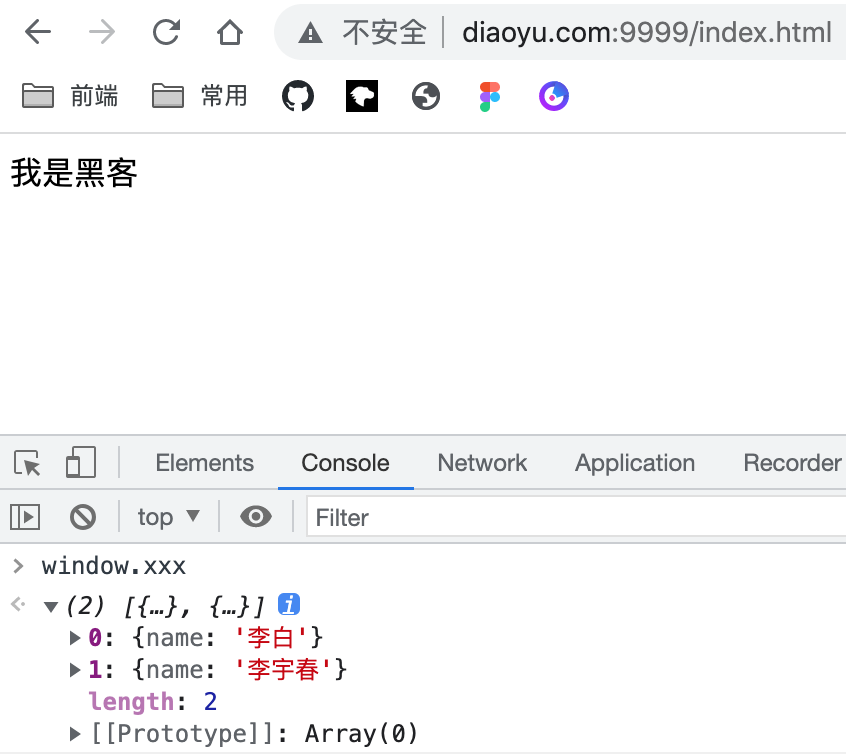Open the Application panel
The height and width of the screenshot is (756, 846).
tap(634, 463)
